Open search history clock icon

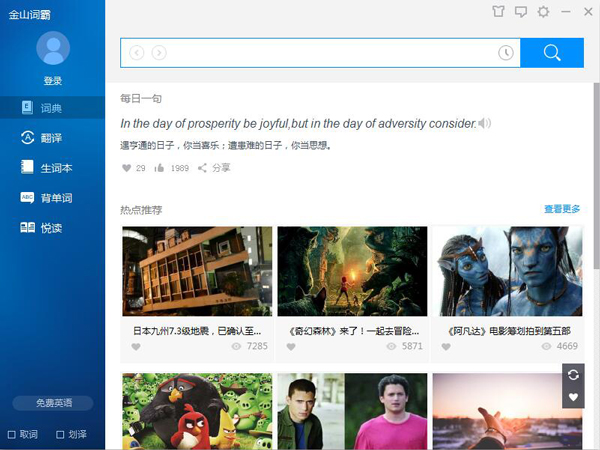[506, 52]
